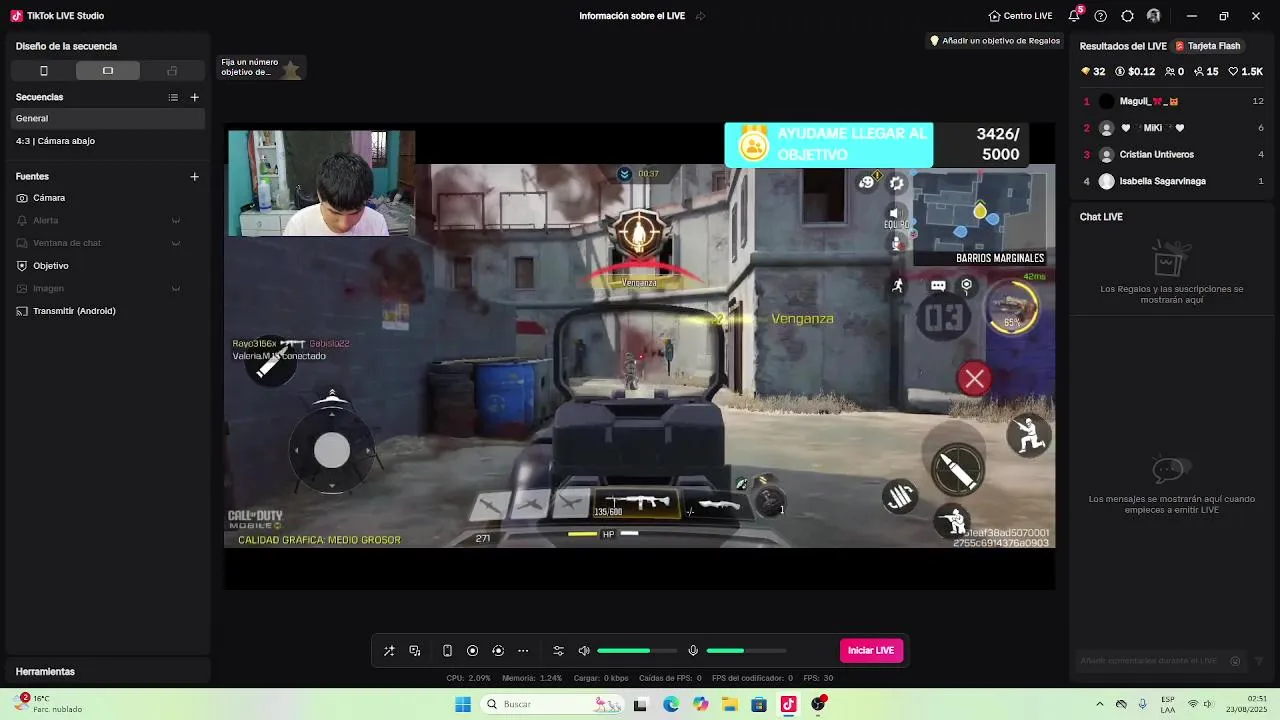This screenshot has width=1280, height=720.
Task: Open the profile avatar menu
Action: tap(1154, 16)
